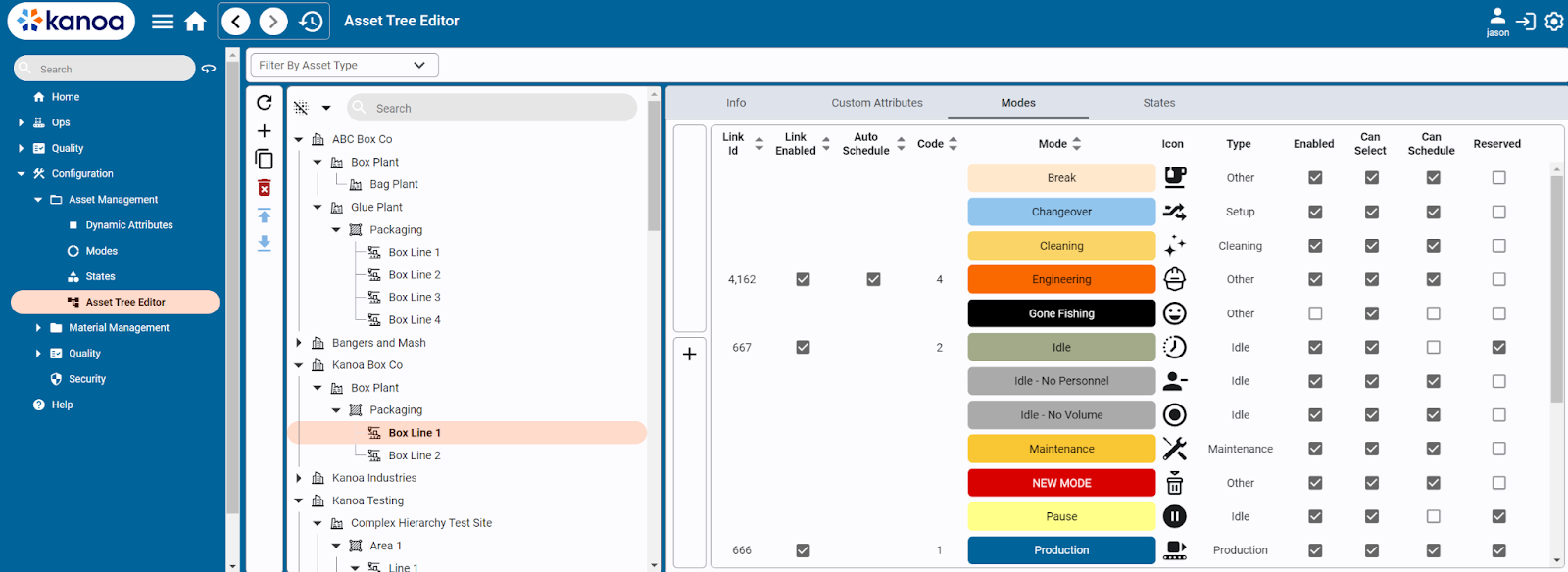Collapse Configuration sidebar section
Image resolution: width=1568 pixels, height=572 pixels.
21,173
